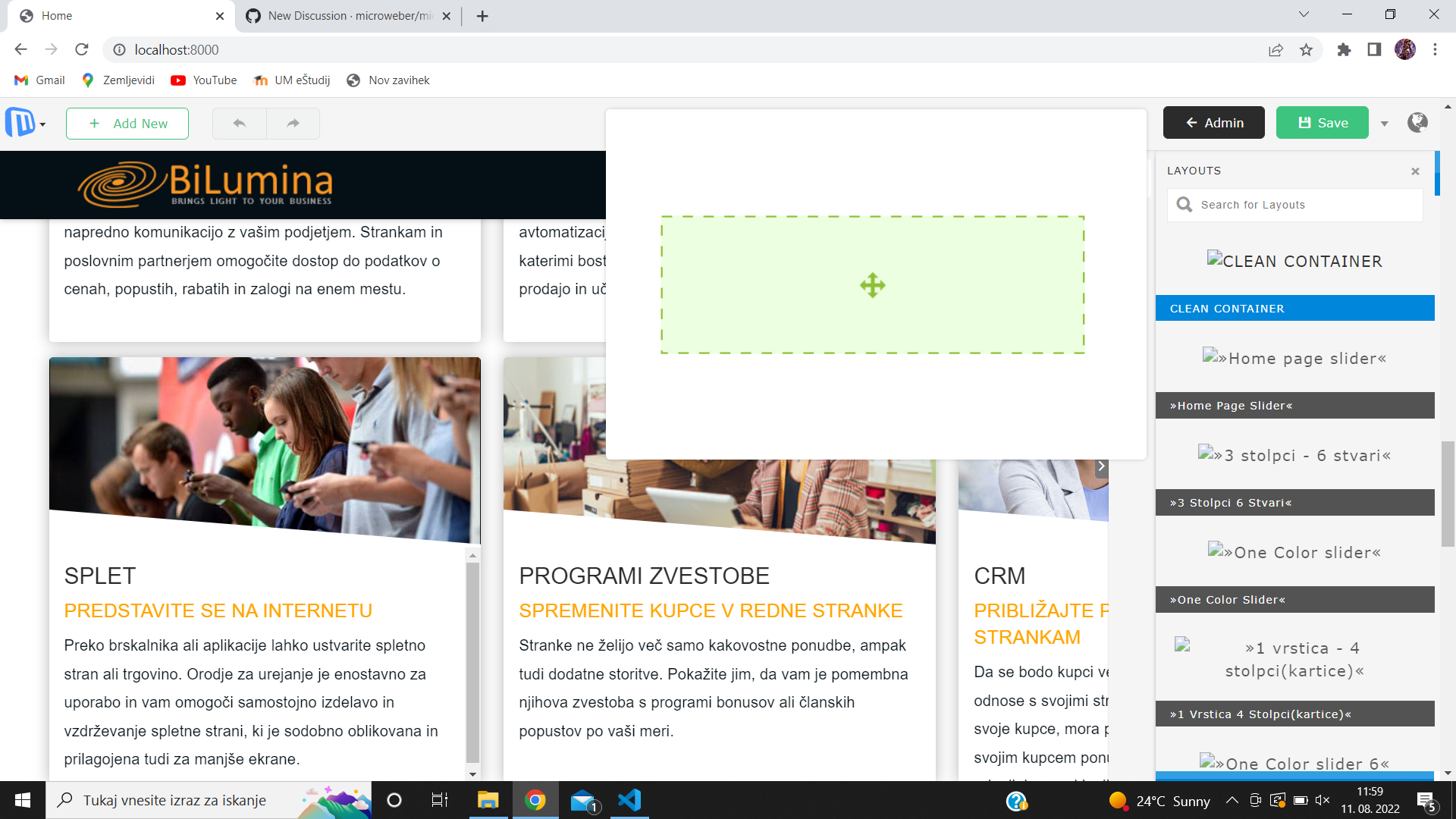The image size is (1456, 819).
Task: Open the Windows Start menu
Action: pos(23,800)
